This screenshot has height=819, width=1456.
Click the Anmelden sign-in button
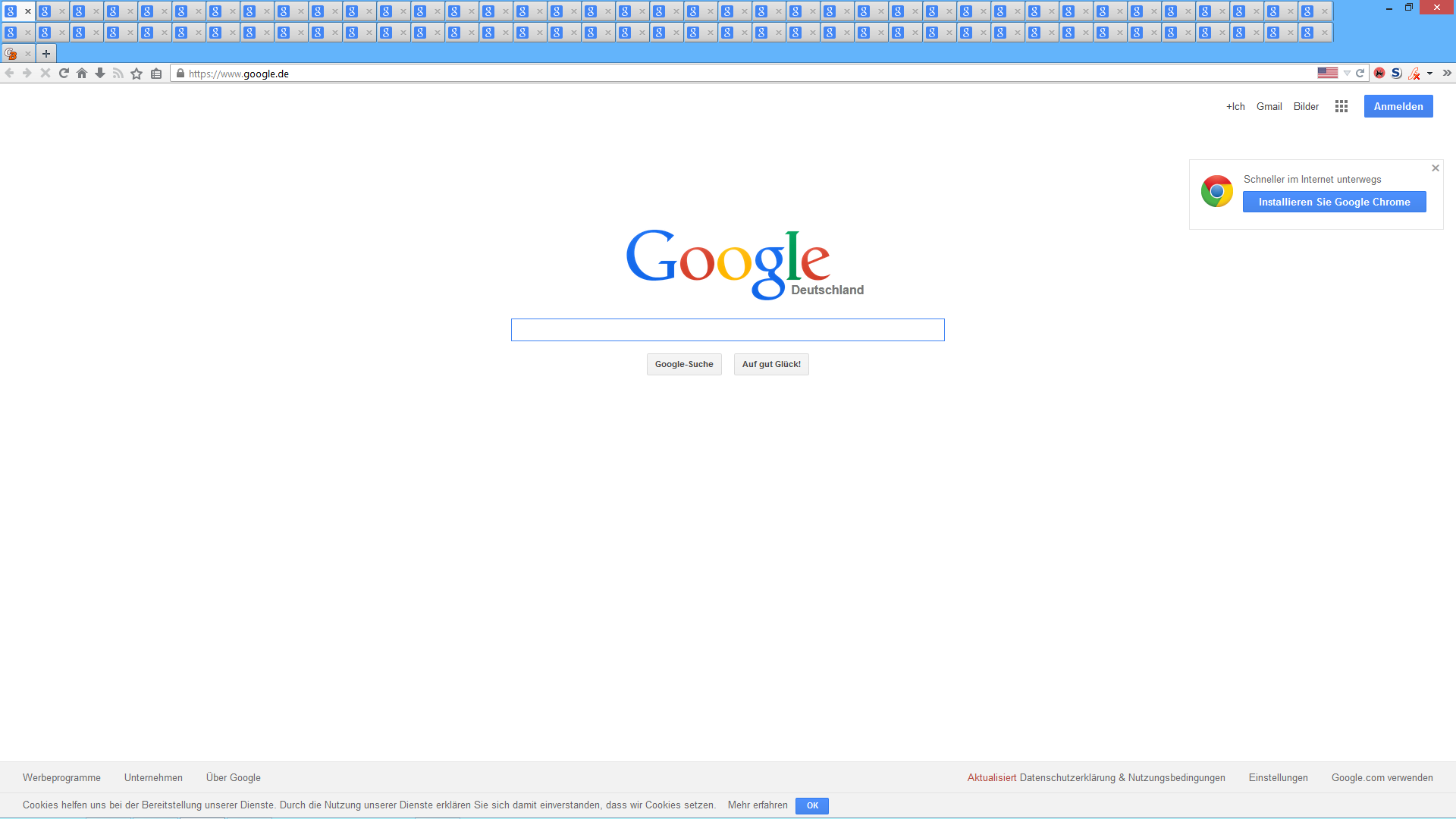pos(1398,107)
